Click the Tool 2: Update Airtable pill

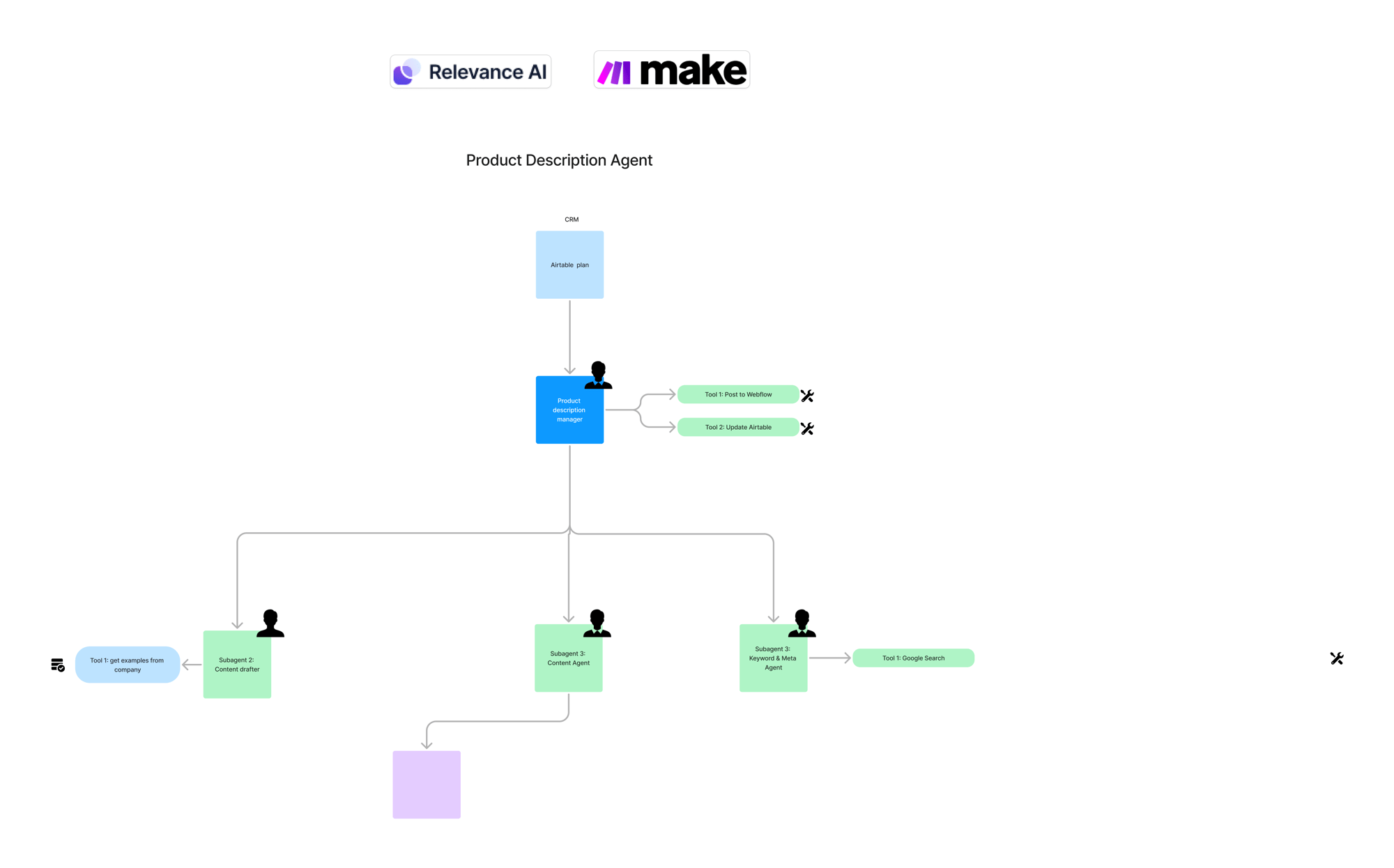click(x=738, y=427)
